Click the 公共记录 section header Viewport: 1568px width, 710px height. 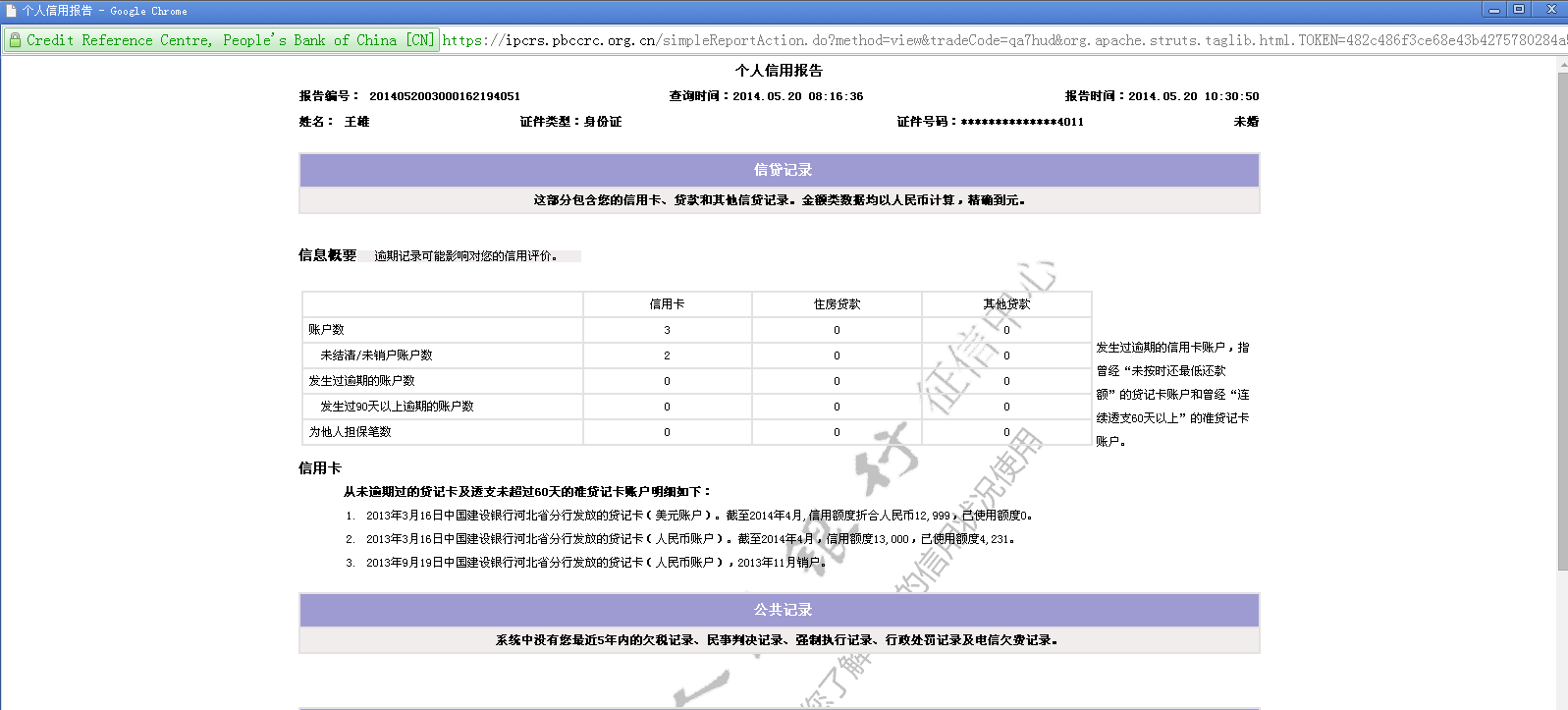pos(782,610)
